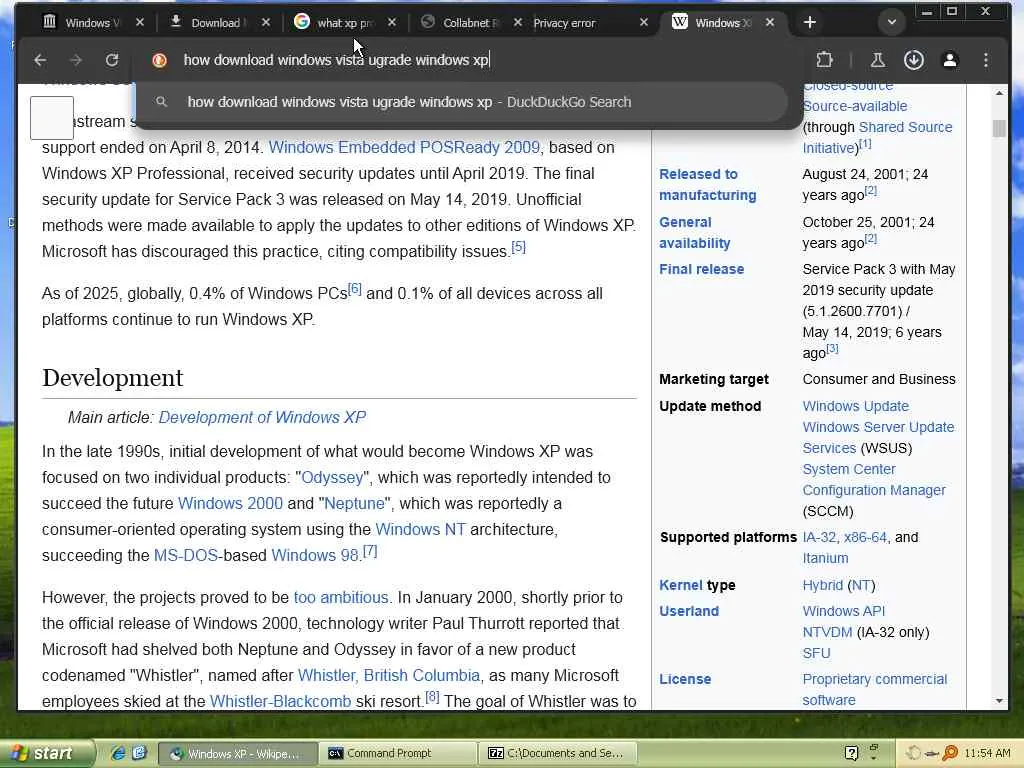
Task: Open the downloads icon in toolbar
Action: (914, 60)
